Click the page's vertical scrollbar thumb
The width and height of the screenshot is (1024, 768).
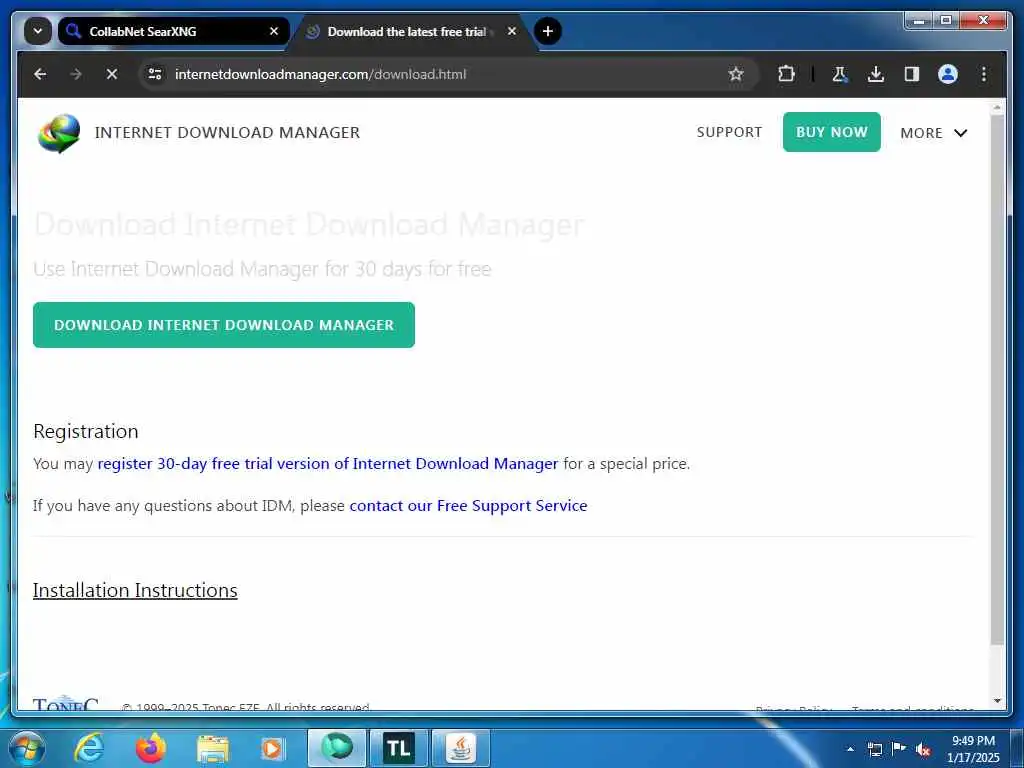click(997, 379)
